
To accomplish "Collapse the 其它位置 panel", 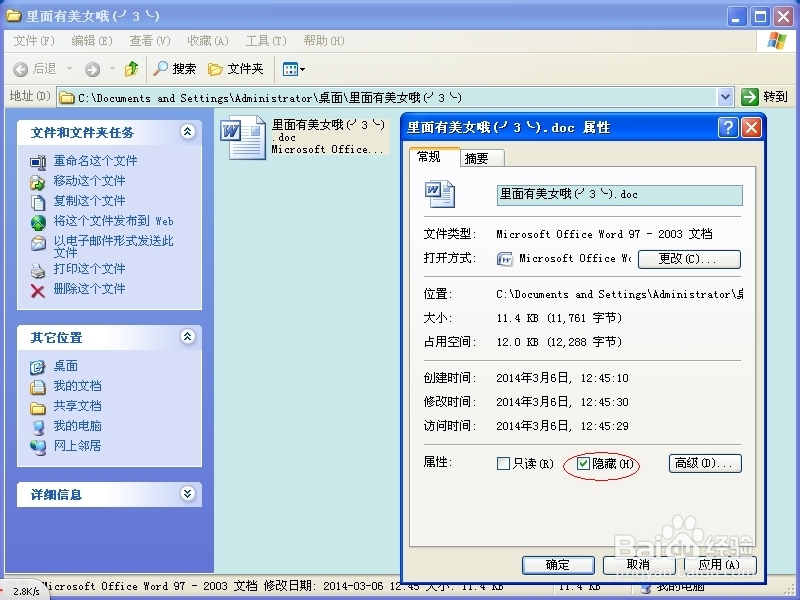I will (x=188, y=336).
